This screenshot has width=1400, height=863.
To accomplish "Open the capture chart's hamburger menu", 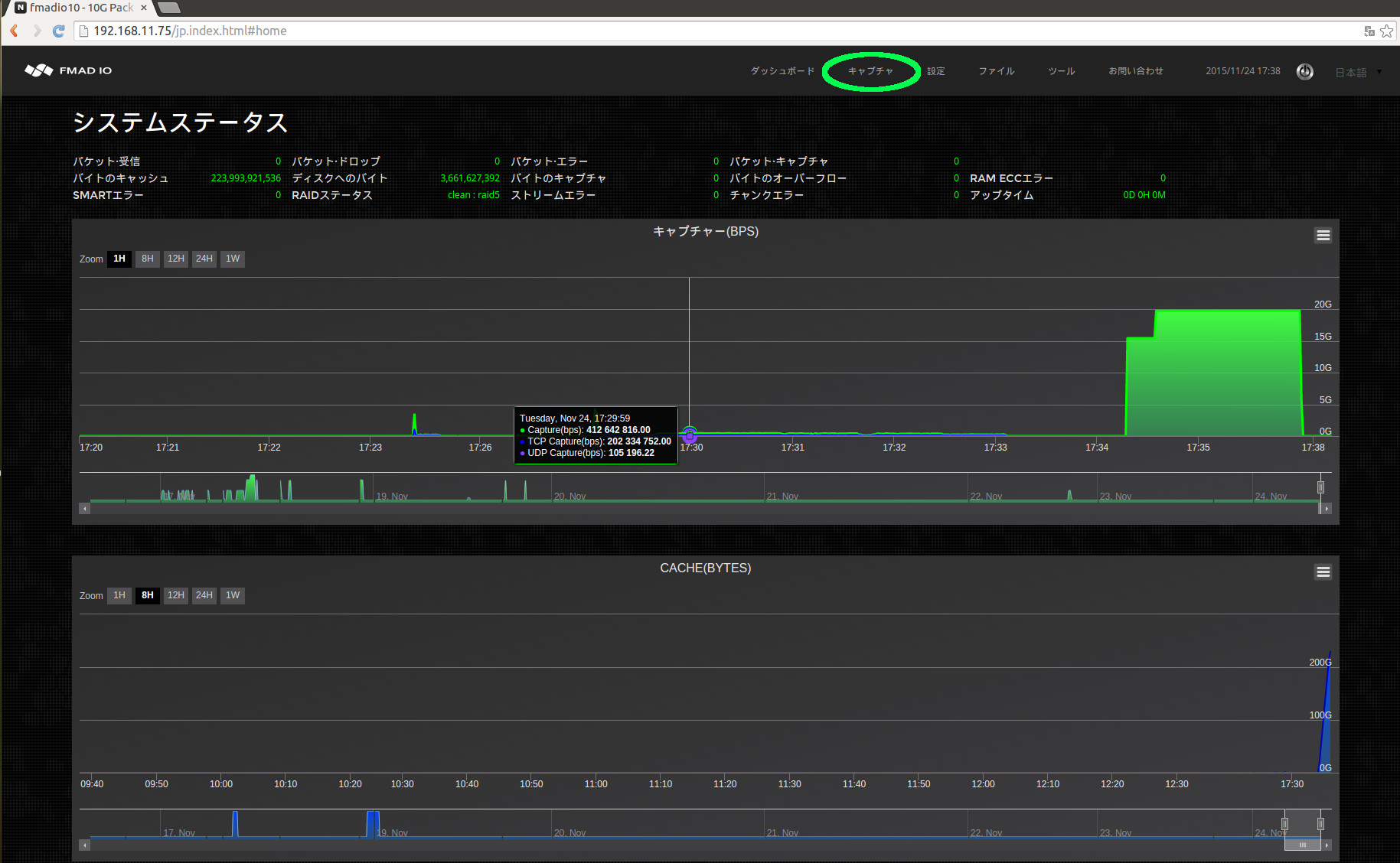I will [x=1323, y=235].
